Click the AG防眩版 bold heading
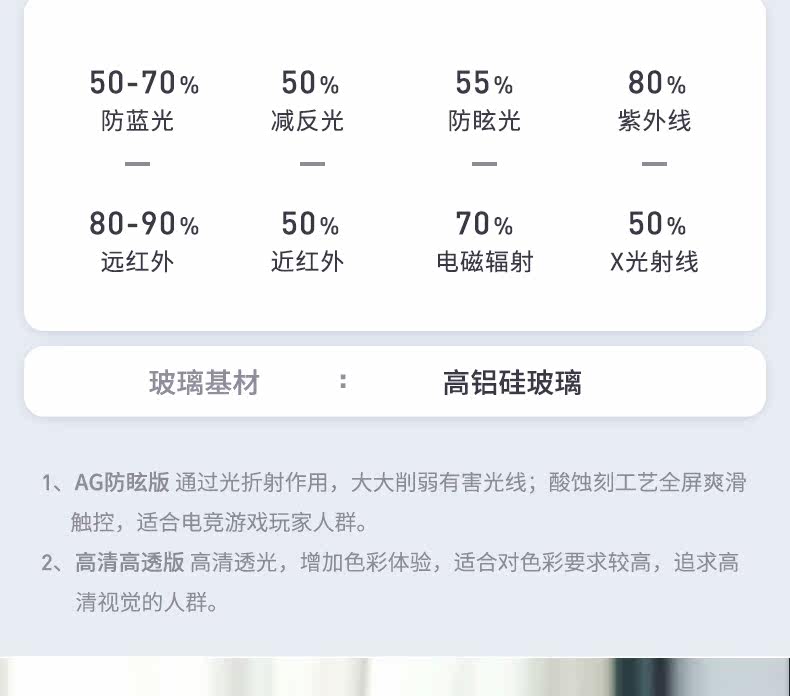Viewport: 790px width, 696px height. pos(122,482)
